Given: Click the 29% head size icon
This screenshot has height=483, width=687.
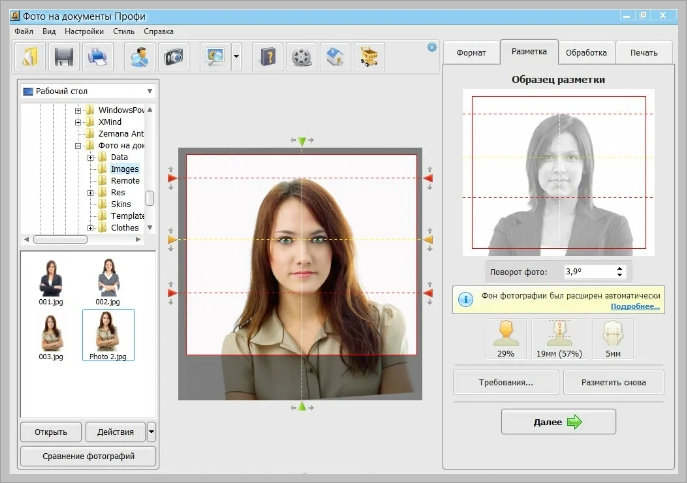Looking at the screenshot, I should (x=506, y=339).
